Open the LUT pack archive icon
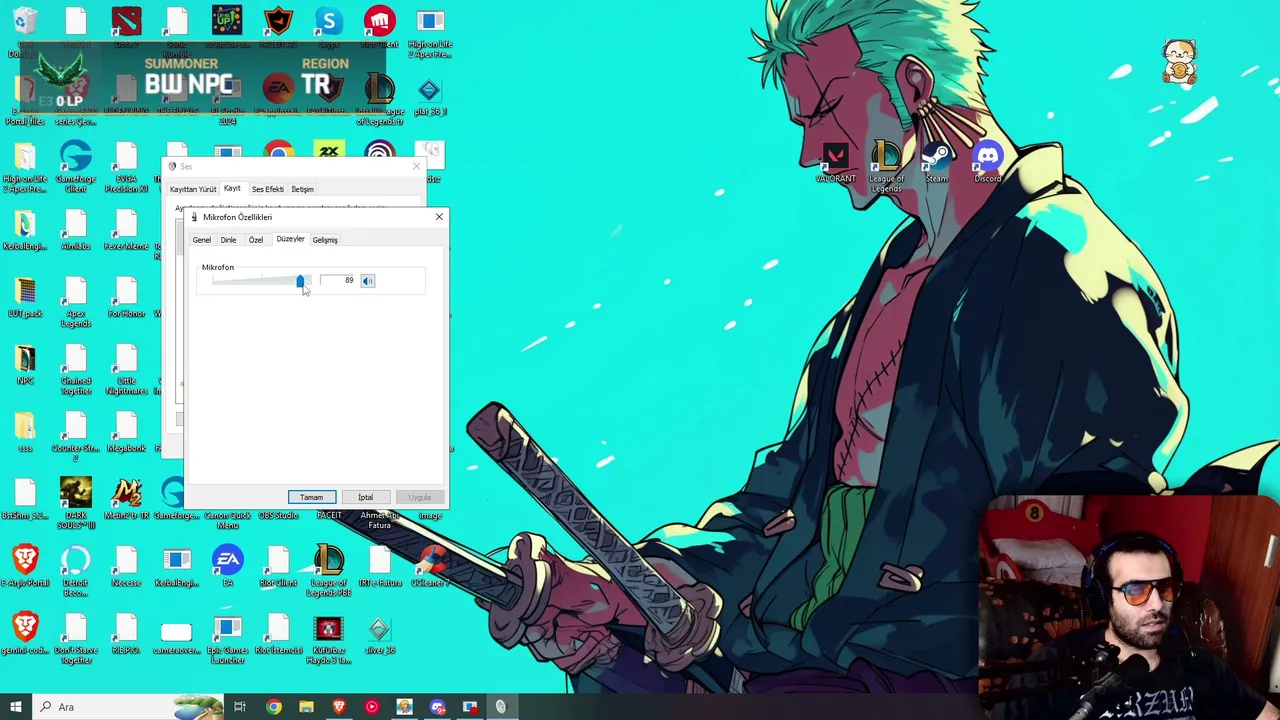Image resolution: width=1280 pixels, height=720 pixels. tap(25, 298)
